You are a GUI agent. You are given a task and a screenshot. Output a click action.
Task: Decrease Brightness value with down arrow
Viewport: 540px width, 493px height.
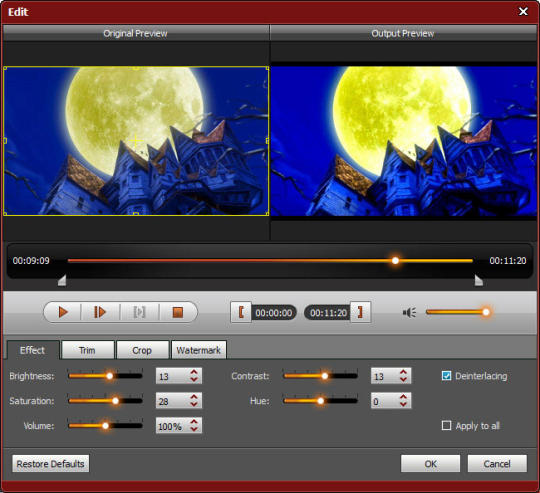(194, 379)
